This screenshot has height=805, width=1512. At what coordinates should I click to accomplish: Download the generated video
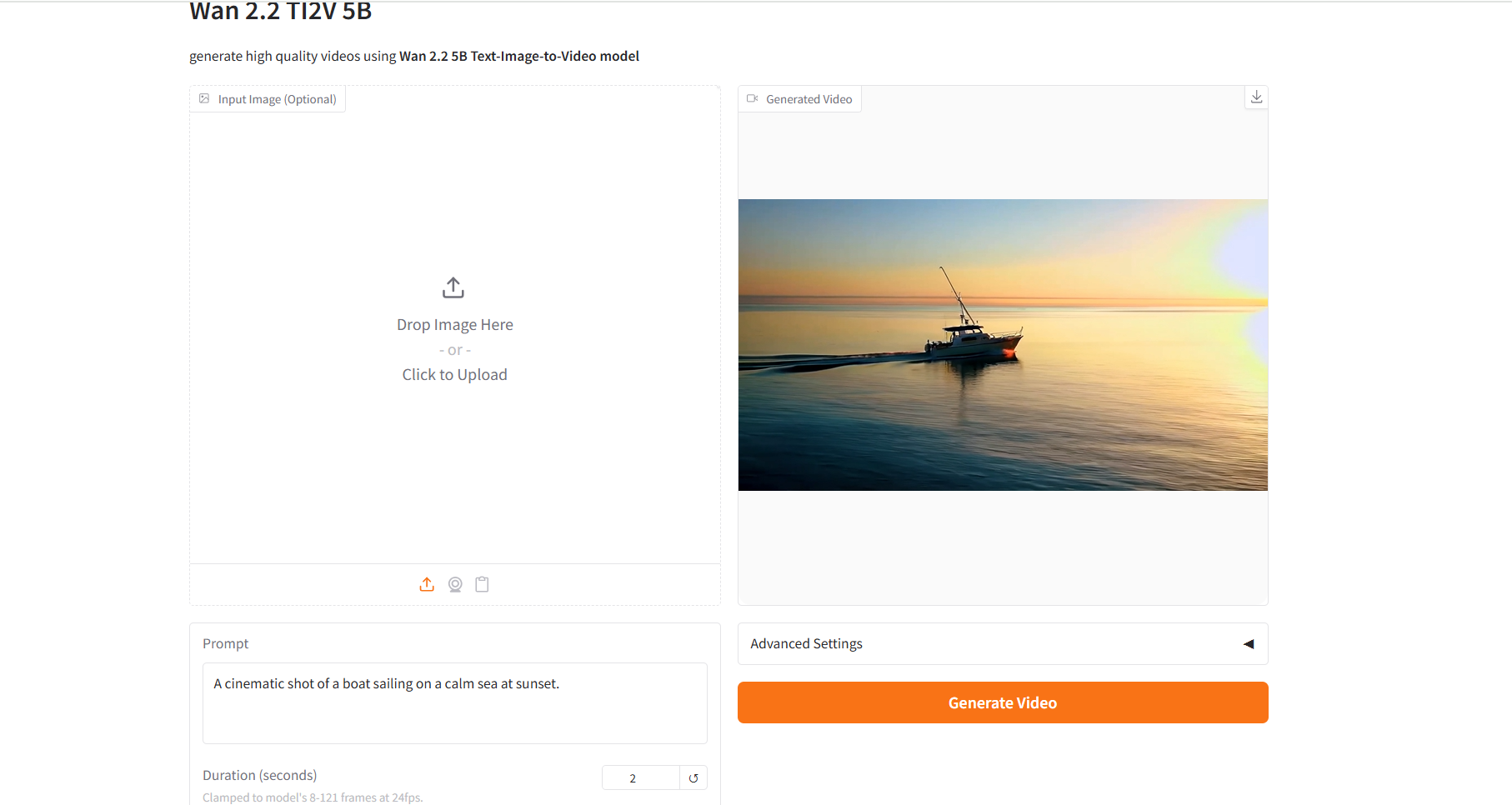tap(1256, 97)
